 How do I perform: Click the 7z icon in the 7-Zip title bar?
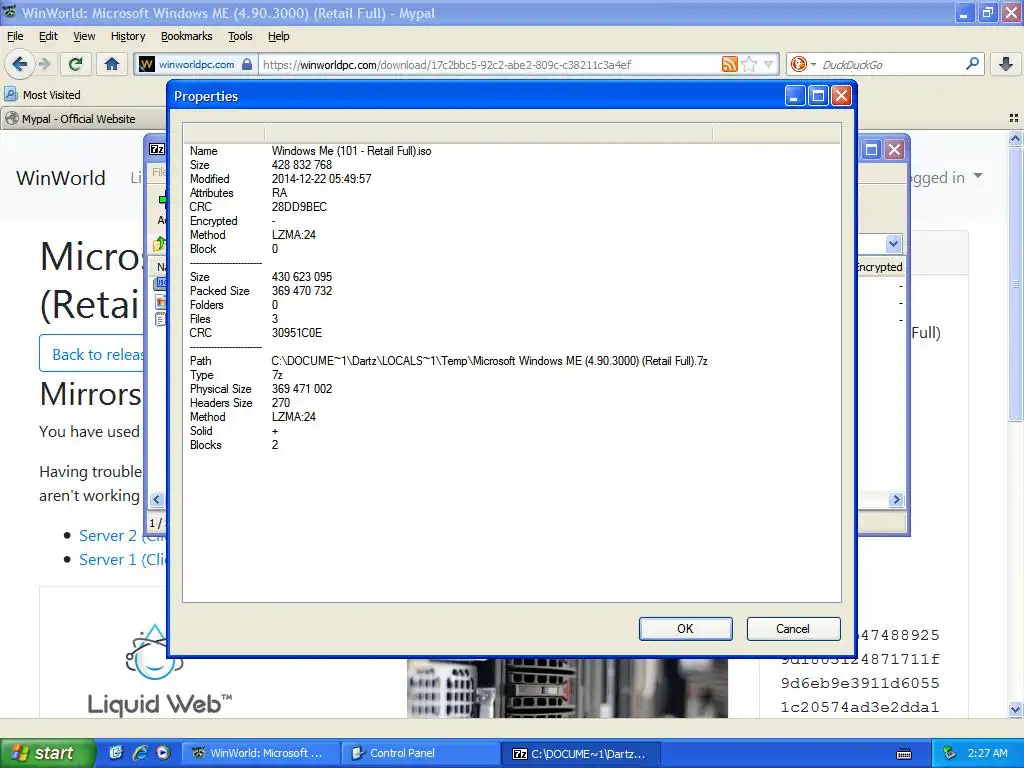pos(157,149)
